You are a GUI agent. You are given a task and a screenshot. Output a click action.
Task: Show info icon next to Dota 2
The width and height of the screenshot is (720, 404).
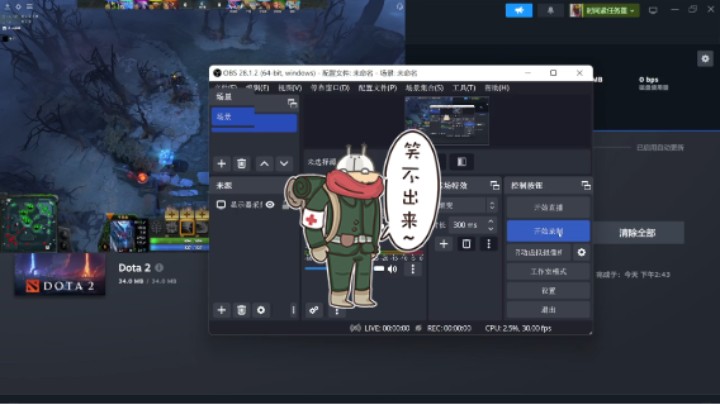click(x=159, y=267)
